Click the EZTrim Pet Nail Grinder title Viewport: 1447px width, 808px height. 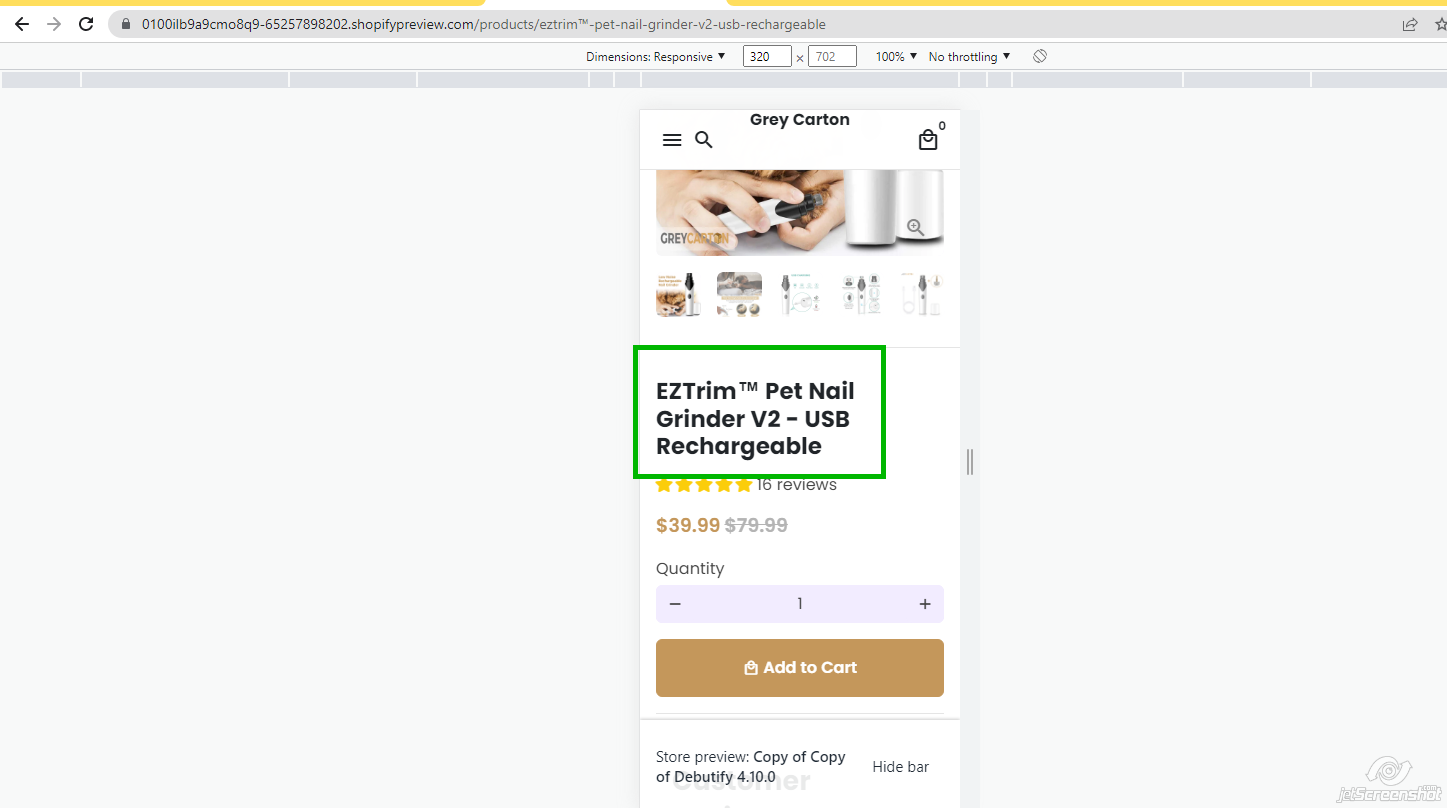(756, 419)
